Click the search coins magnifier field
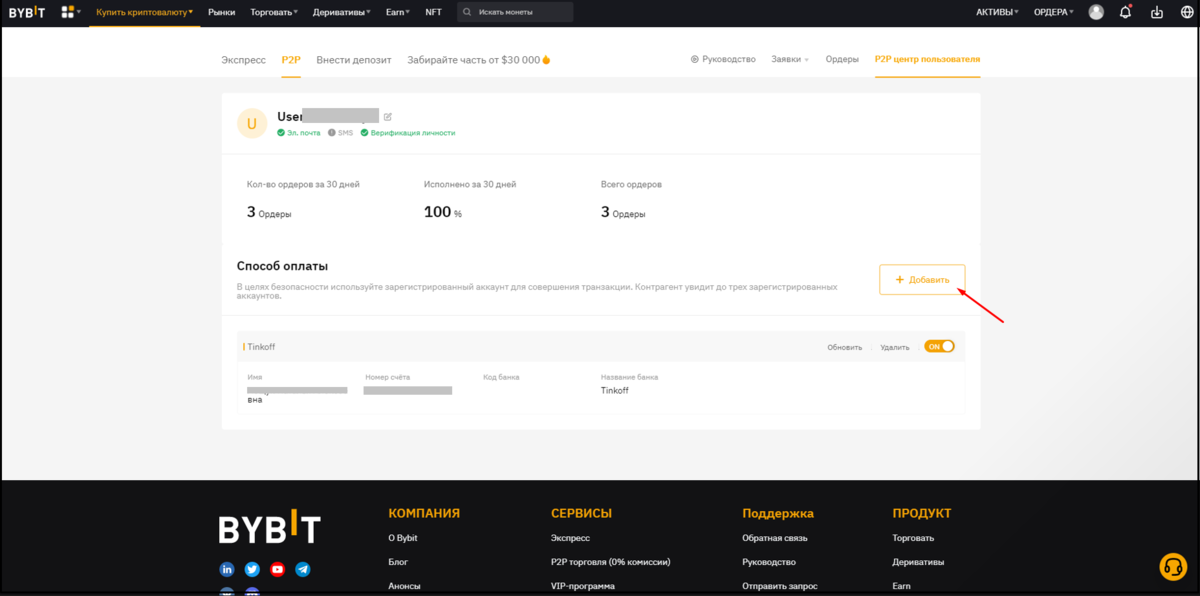Screen dimensions: 1200x596 pos(515,12)
